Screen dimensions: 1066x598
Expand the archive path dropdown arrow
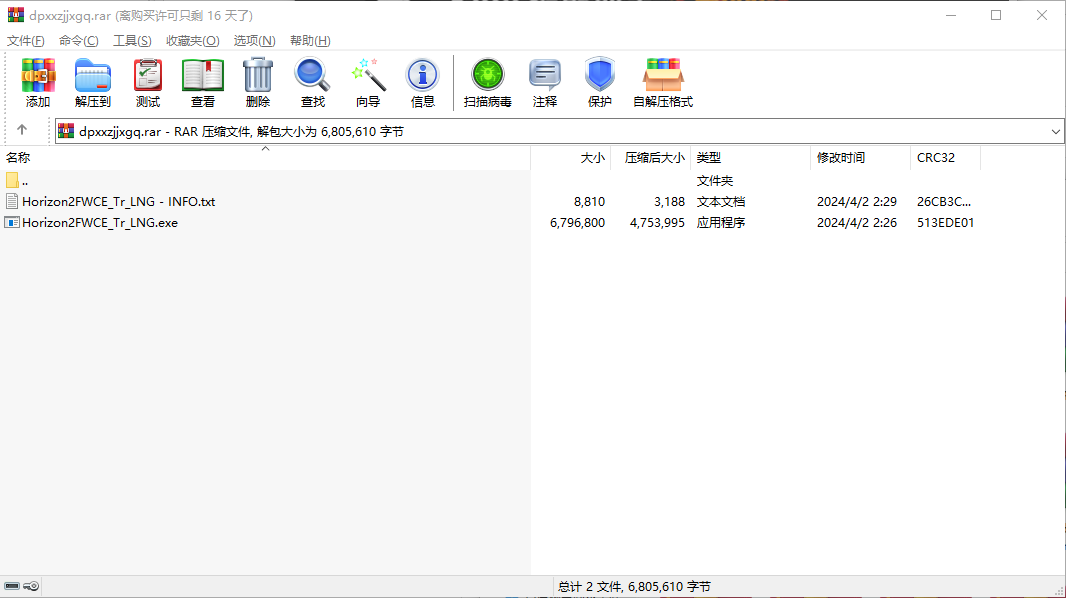point(1055,132)
